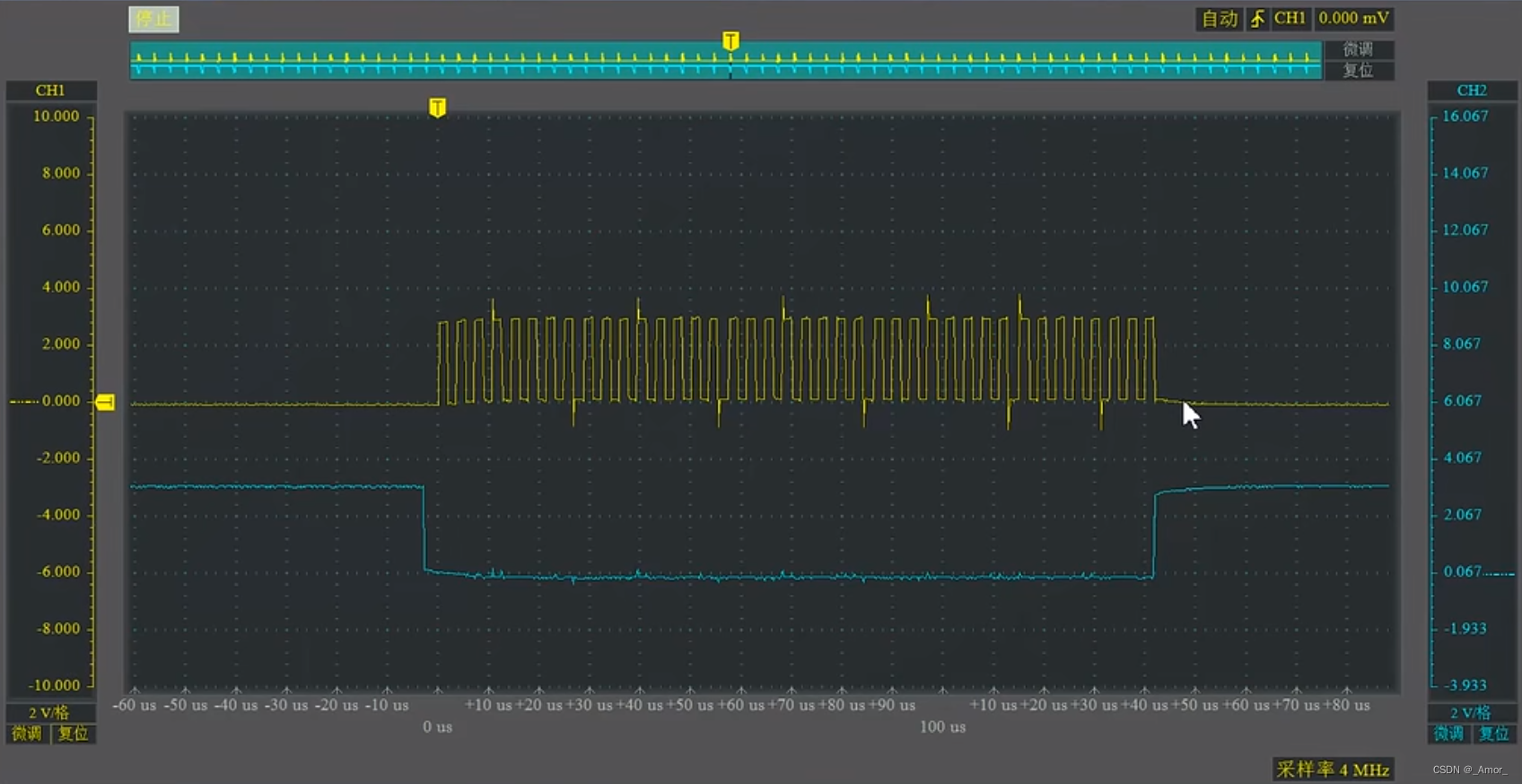
Task: Click the 停止 stop button
Action: click(153, 19)
